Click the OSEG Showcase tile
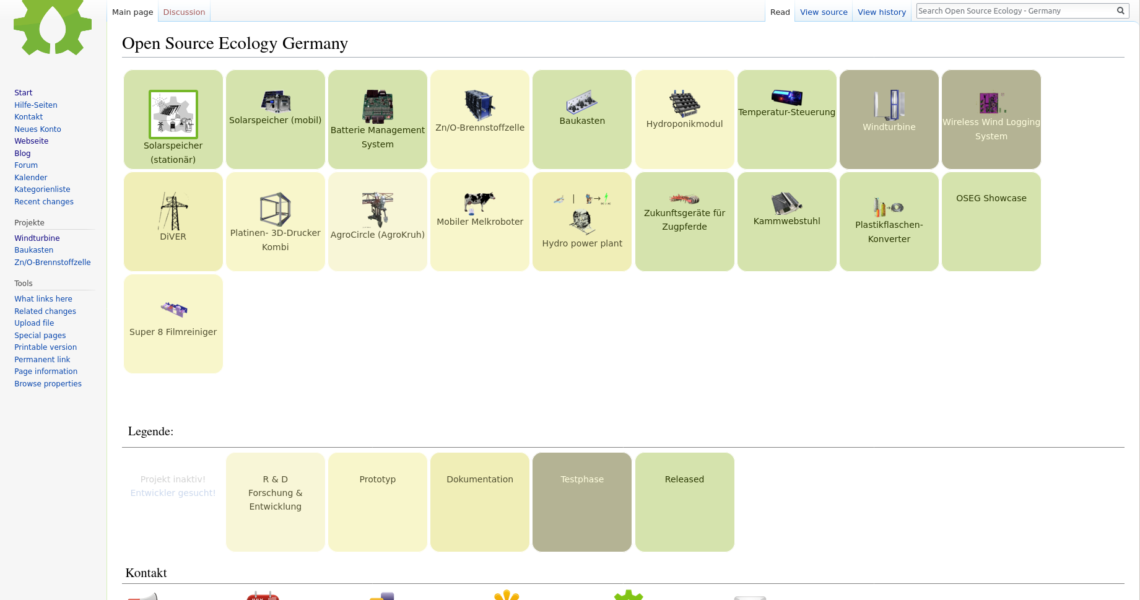The image size is (1140, 600). tap(990, 198)
